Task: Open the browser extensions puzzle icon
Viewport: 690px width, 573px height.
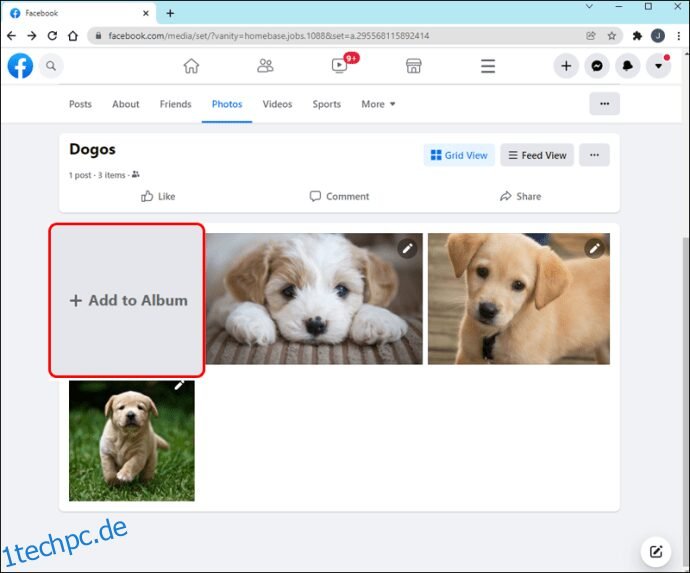Action: (637, 36)
